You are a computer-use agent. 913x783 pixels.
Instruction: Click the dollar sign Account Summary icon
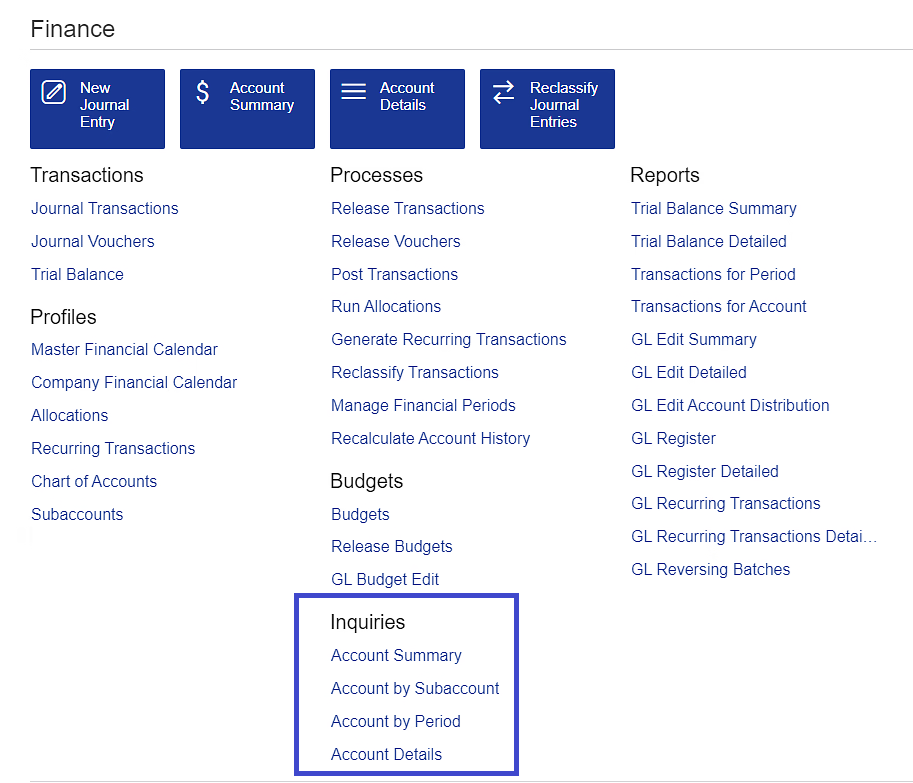coord(203,92)
